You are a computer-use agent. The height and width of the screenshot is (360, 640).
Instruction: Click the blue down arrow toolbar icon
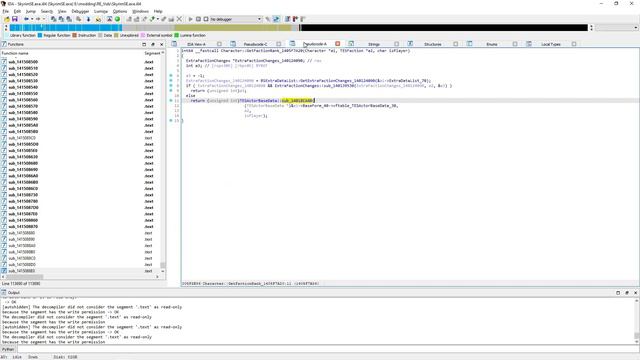coord(88,19)
